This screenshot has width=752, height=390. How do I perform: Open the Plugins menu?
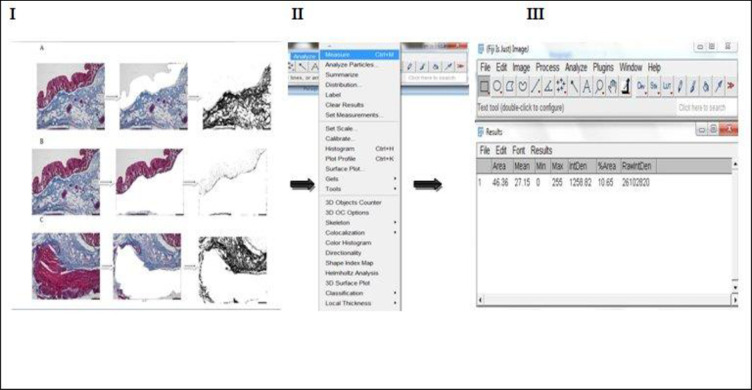coord(603,68)
